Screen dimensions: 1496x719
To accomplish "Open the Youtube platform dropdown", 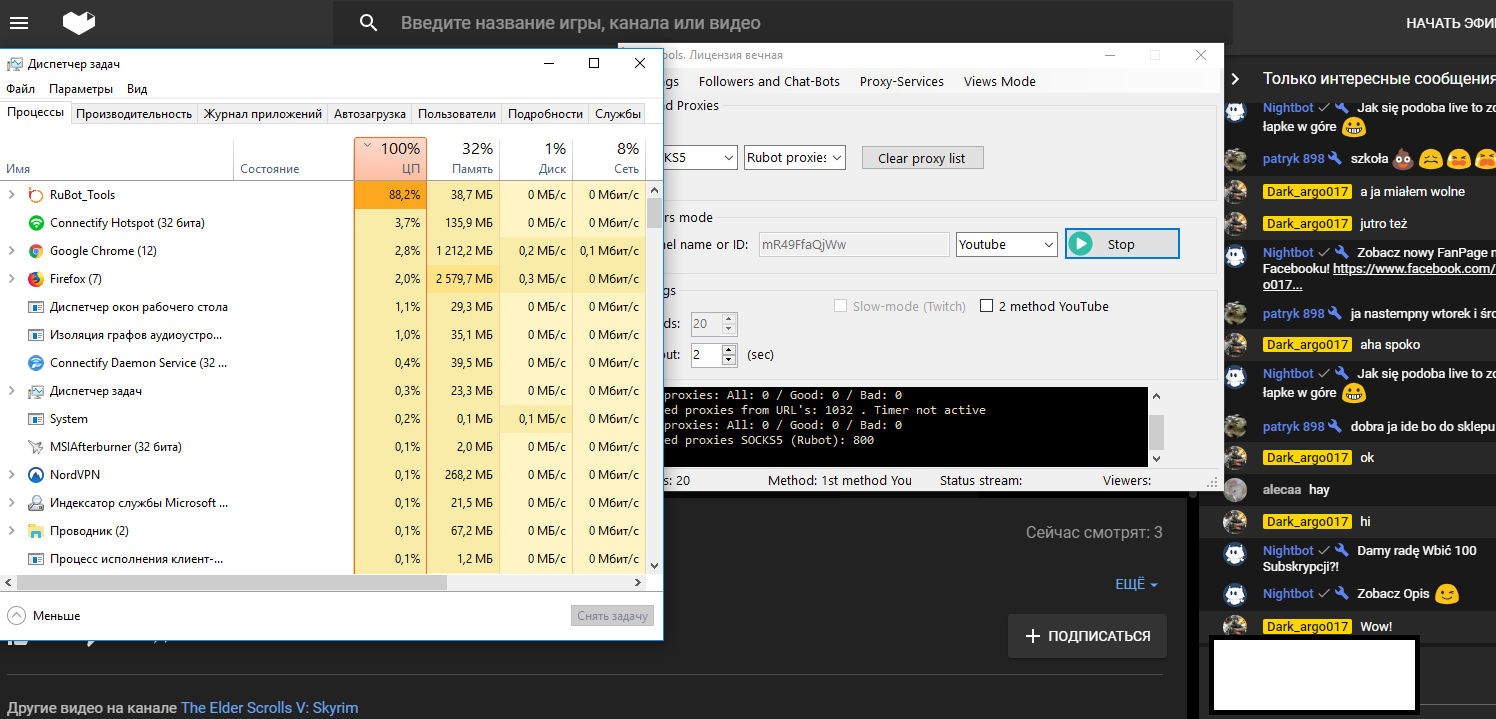I will point(1006,244).
